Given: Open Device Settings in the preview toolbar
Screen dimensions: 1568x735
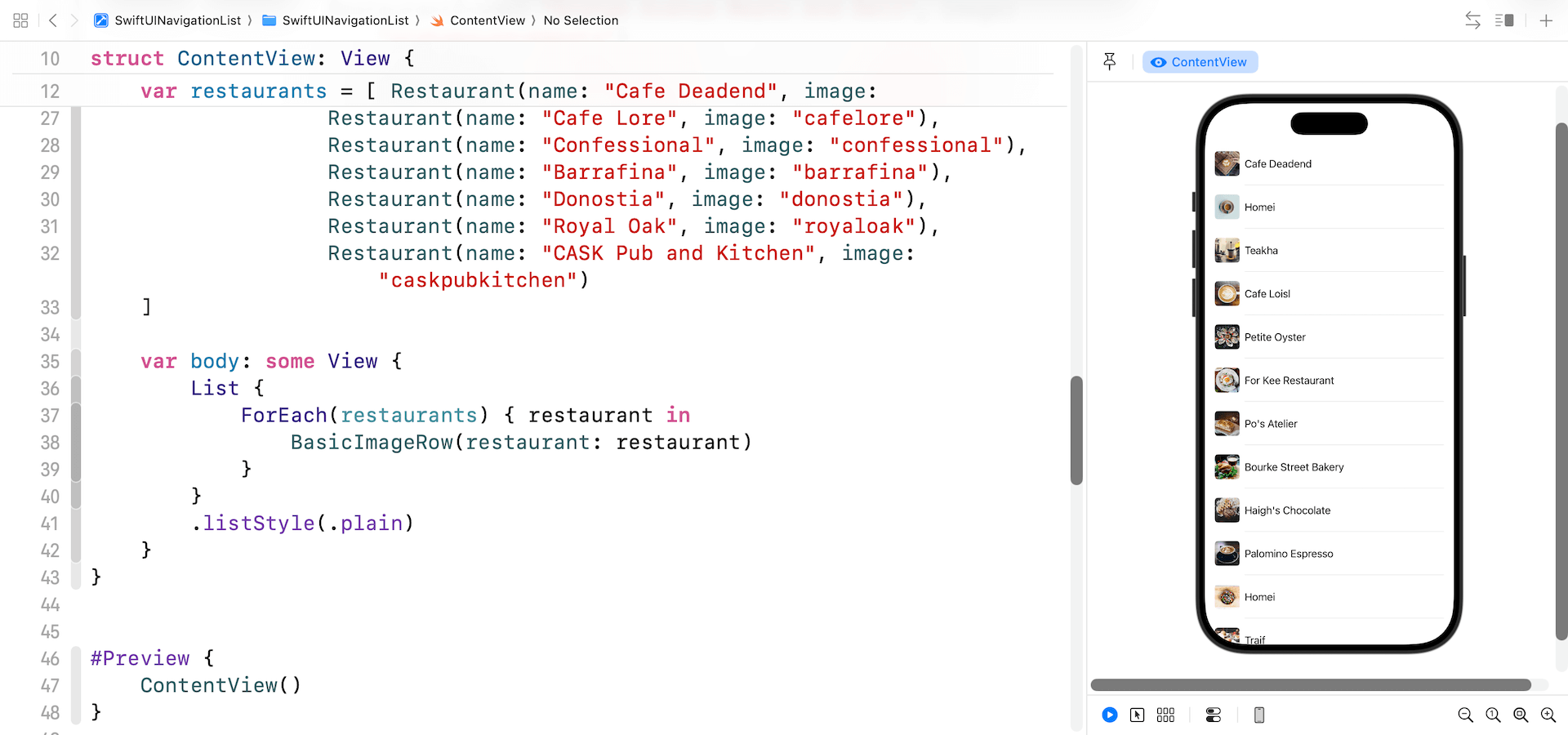Looking at the screenshot, I should (1214, 715).
